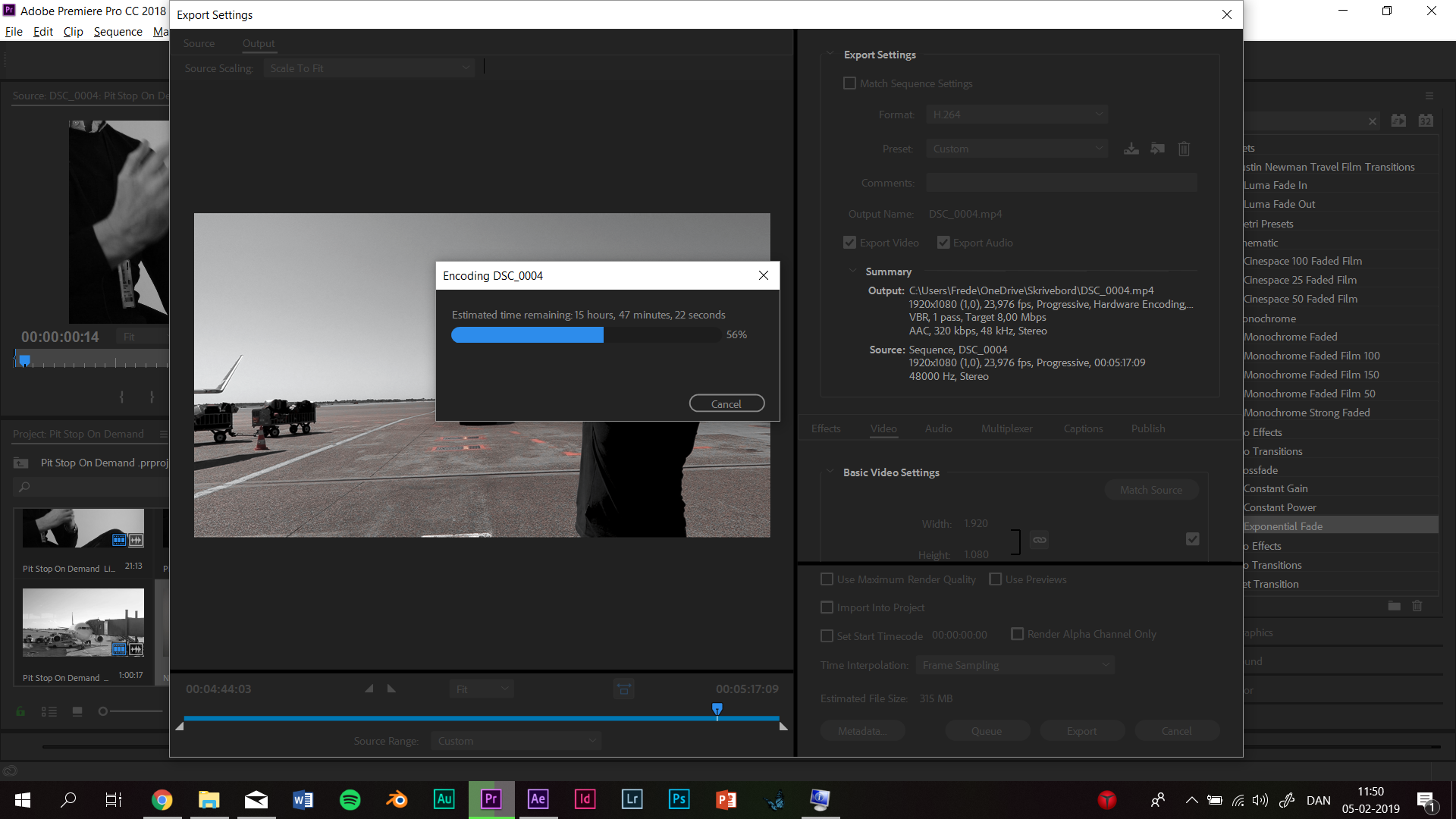1456x819 pixels.
Task: Click the playhead on the export range bar
Action: tap(717, 708)
